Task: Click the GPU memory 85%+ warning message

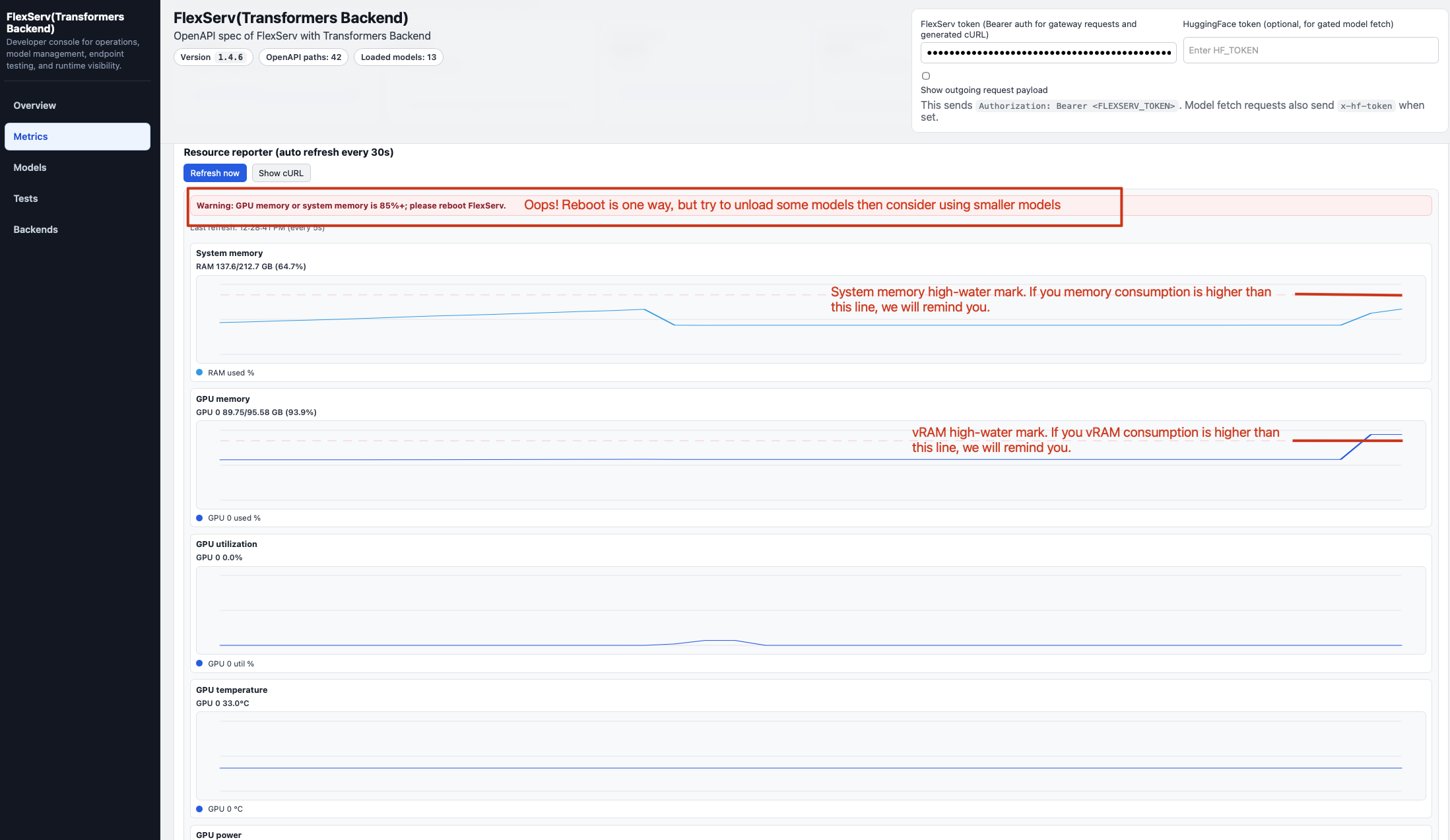Action: point(351,206)
